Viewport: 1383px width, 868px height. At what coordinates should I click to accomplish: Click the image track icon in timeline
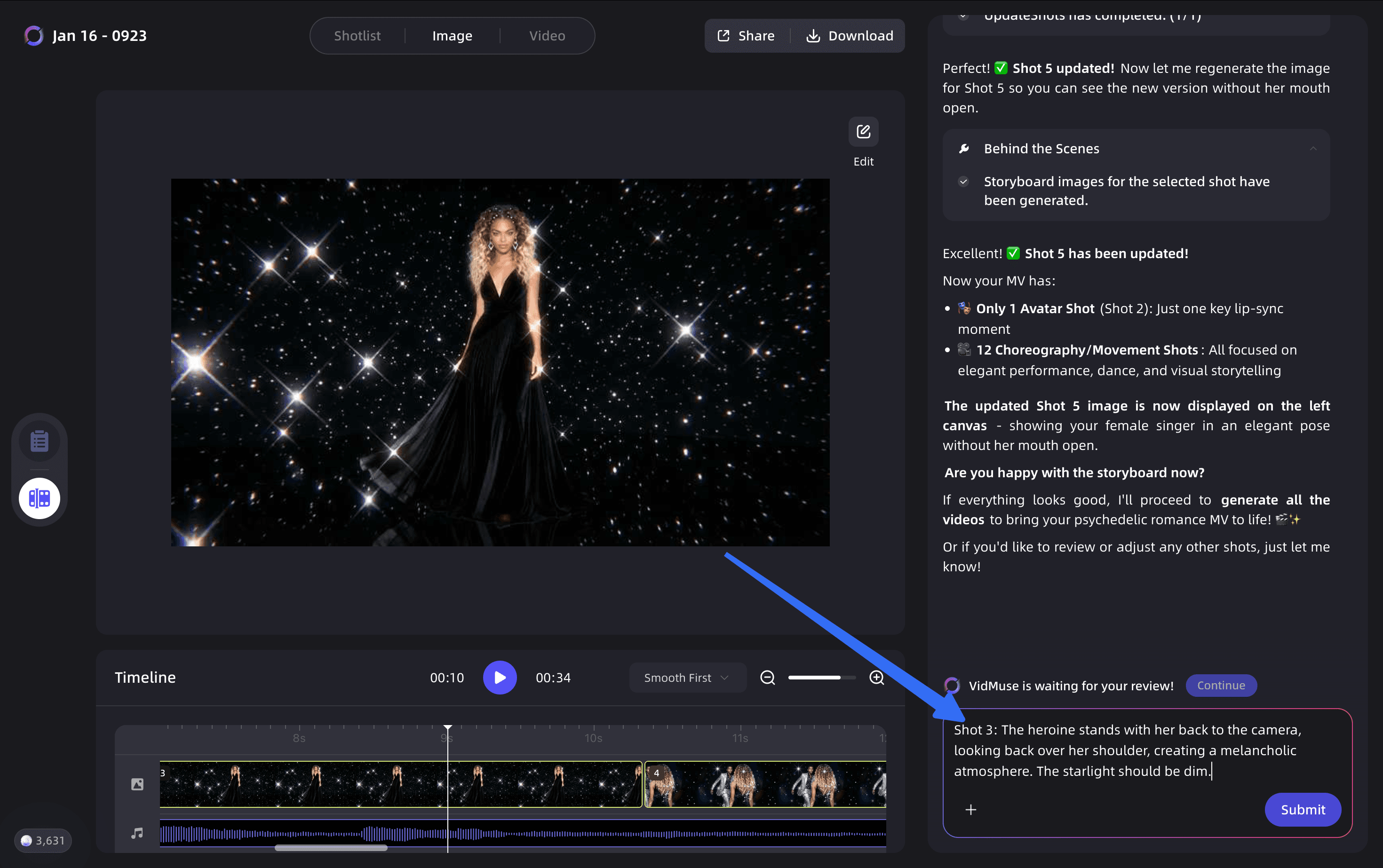click(x=137, y=784)
